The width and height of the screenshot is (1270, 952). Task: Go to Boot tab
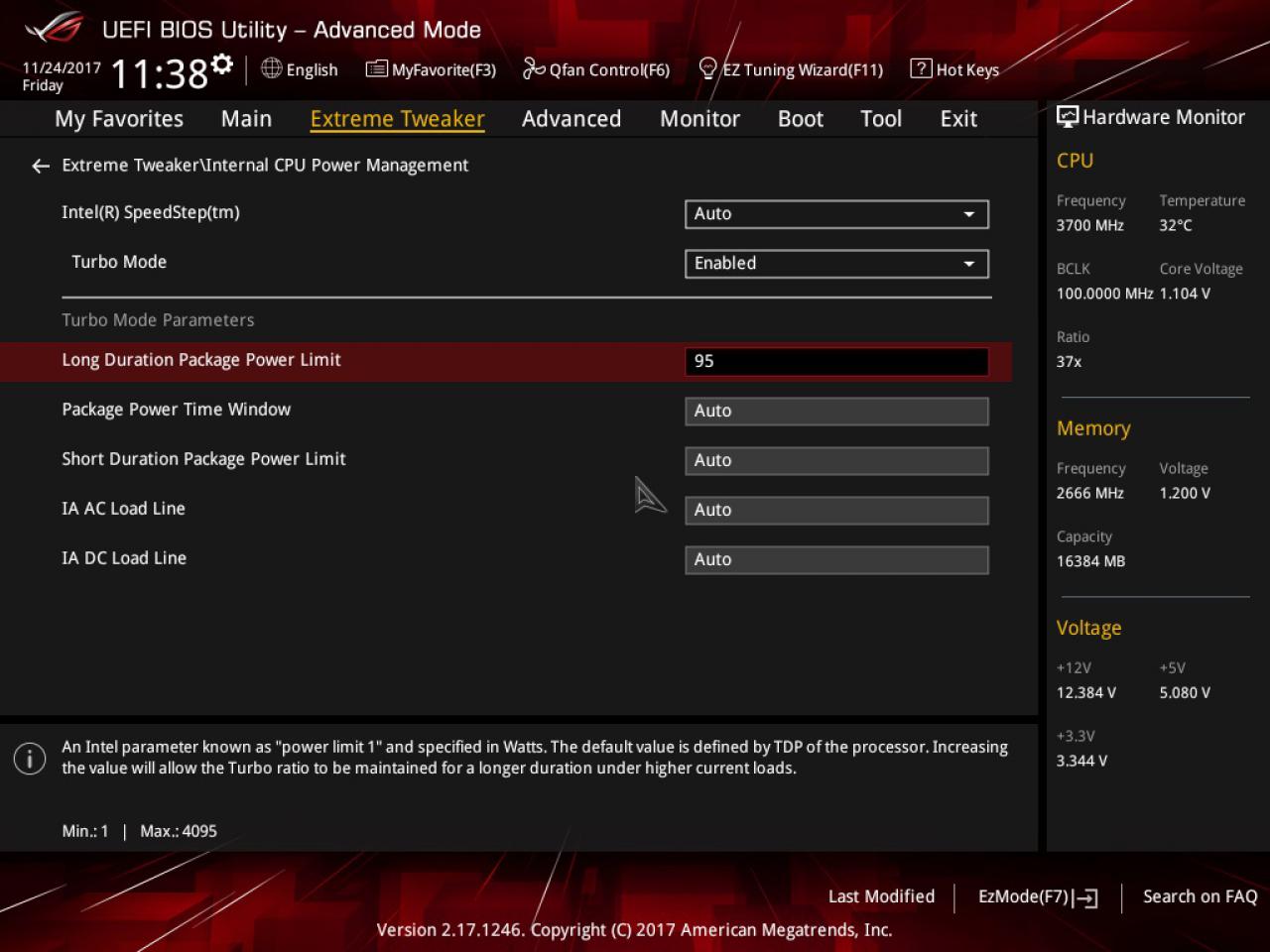801,119
